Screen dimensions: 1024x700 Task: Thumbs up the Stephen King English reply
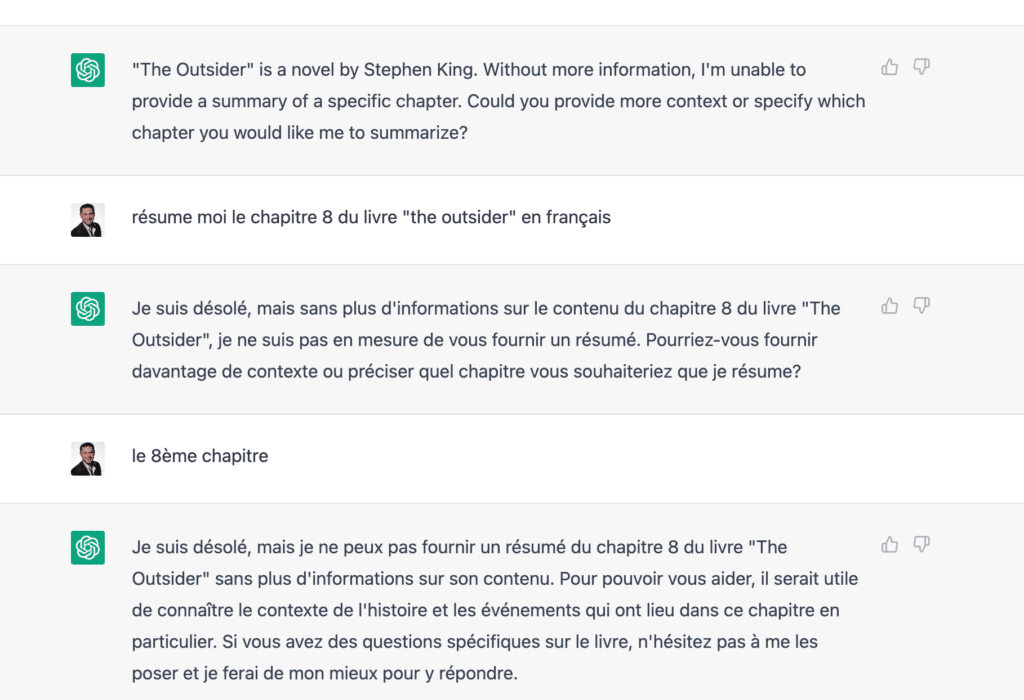[x=889, y=67]
